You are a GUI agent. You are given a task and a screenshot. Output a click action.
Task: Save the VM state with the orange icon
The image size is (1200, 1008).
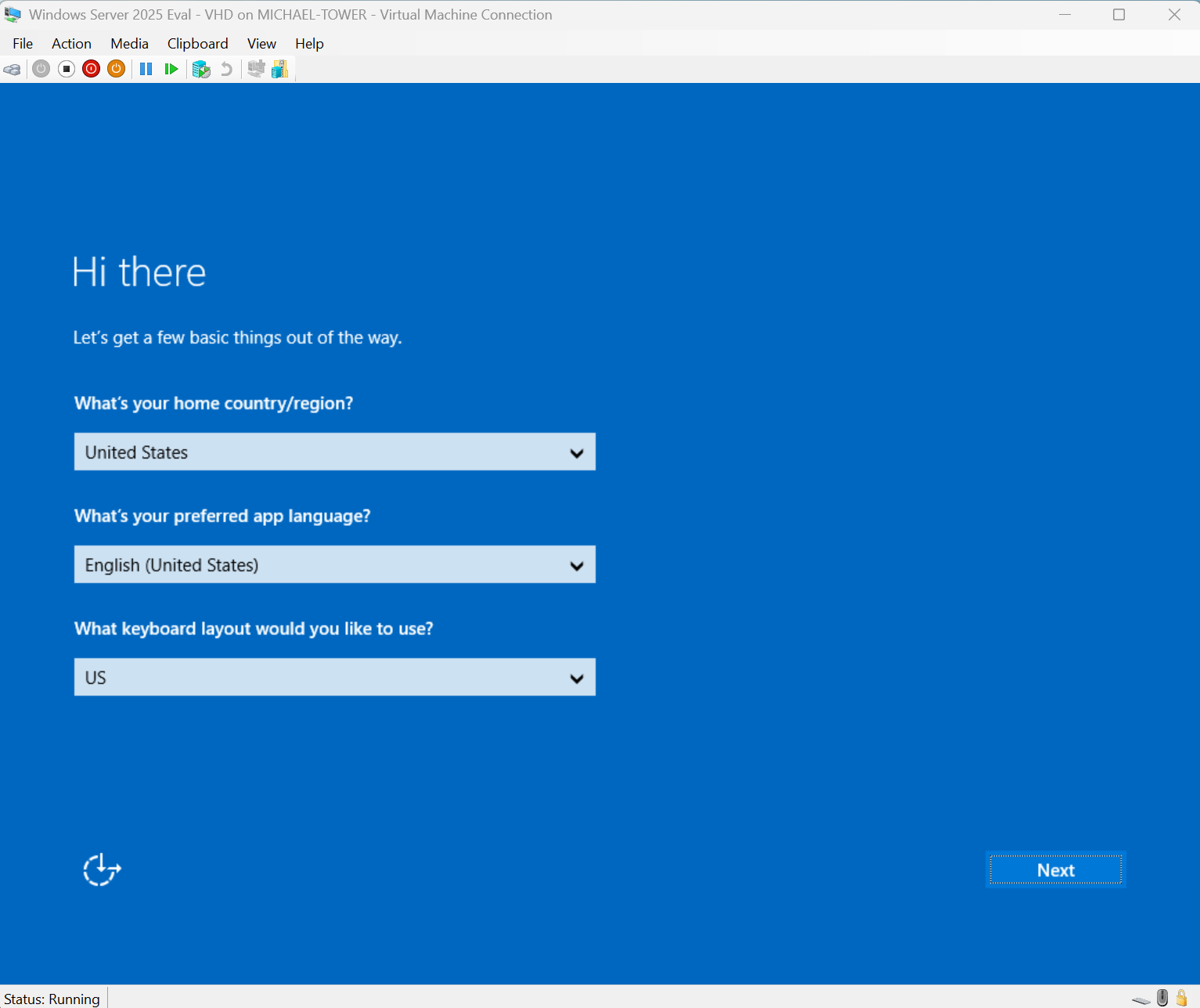(x=116, y=69)
